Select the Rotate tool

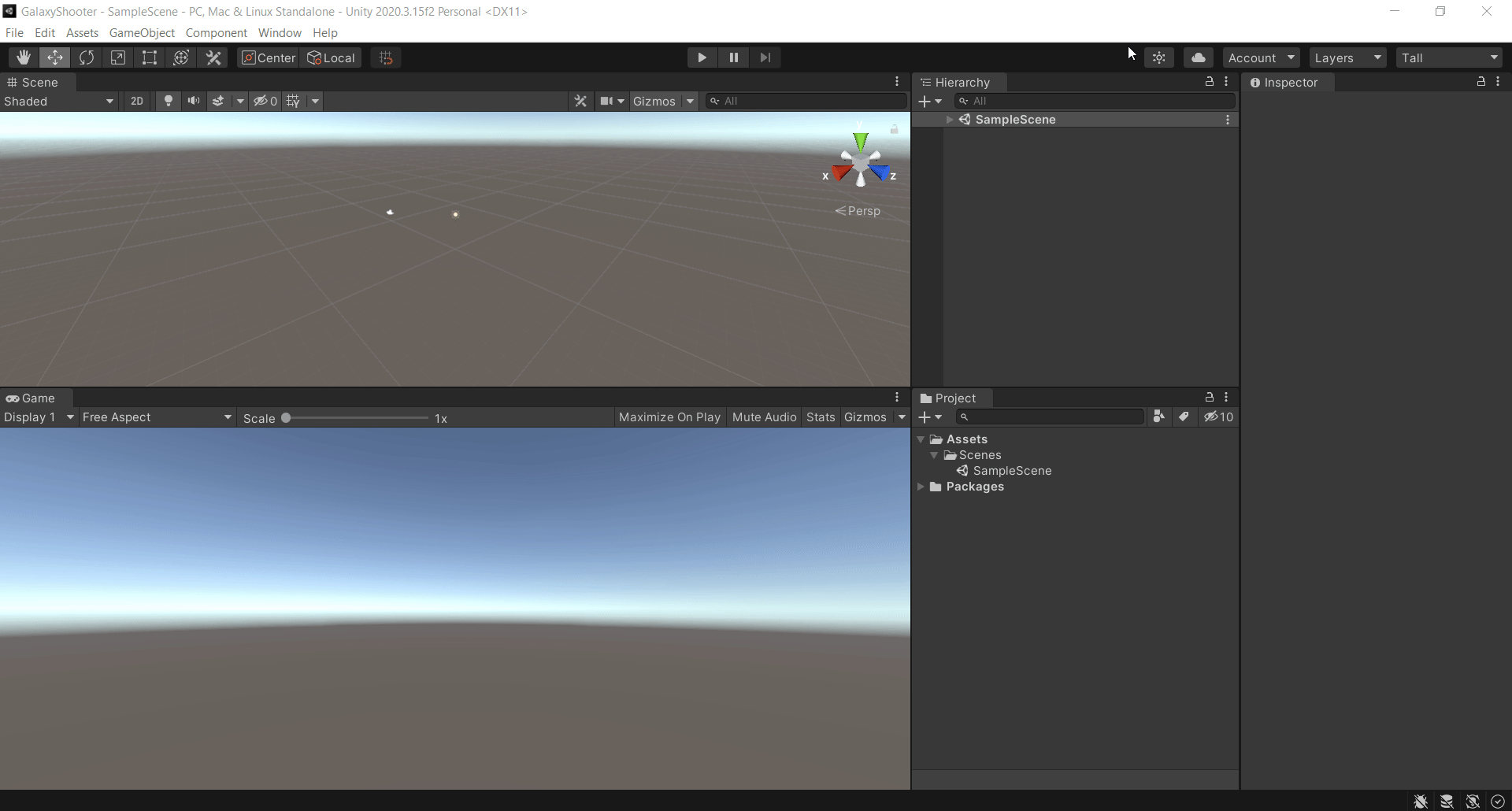point(87,57)
